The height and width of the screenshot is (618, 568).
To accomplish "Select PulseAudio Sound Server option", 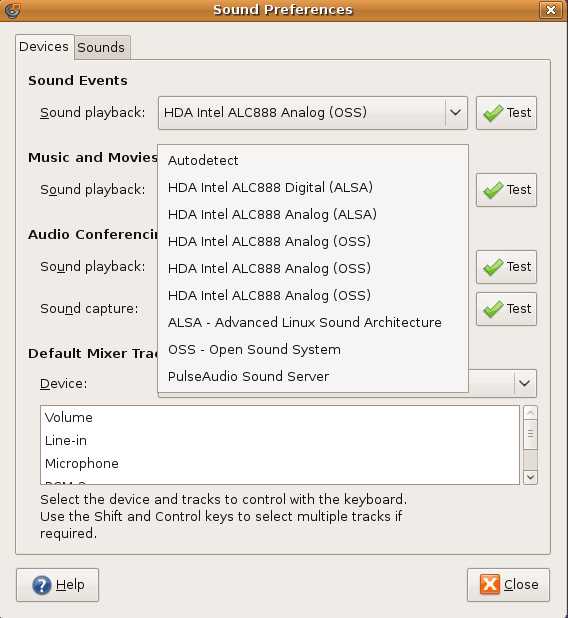I will [x=313, y=376].
